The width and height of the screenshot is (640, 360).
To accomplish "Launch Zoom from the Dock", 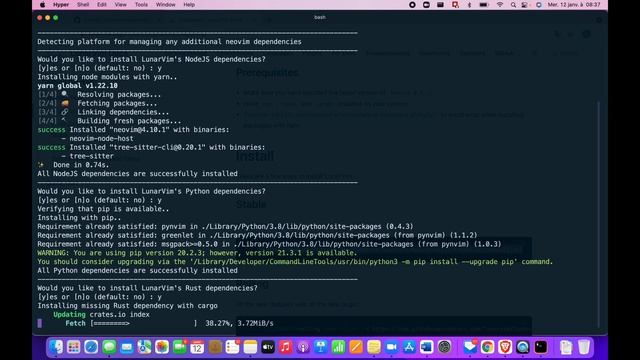I will coord(391,347).
